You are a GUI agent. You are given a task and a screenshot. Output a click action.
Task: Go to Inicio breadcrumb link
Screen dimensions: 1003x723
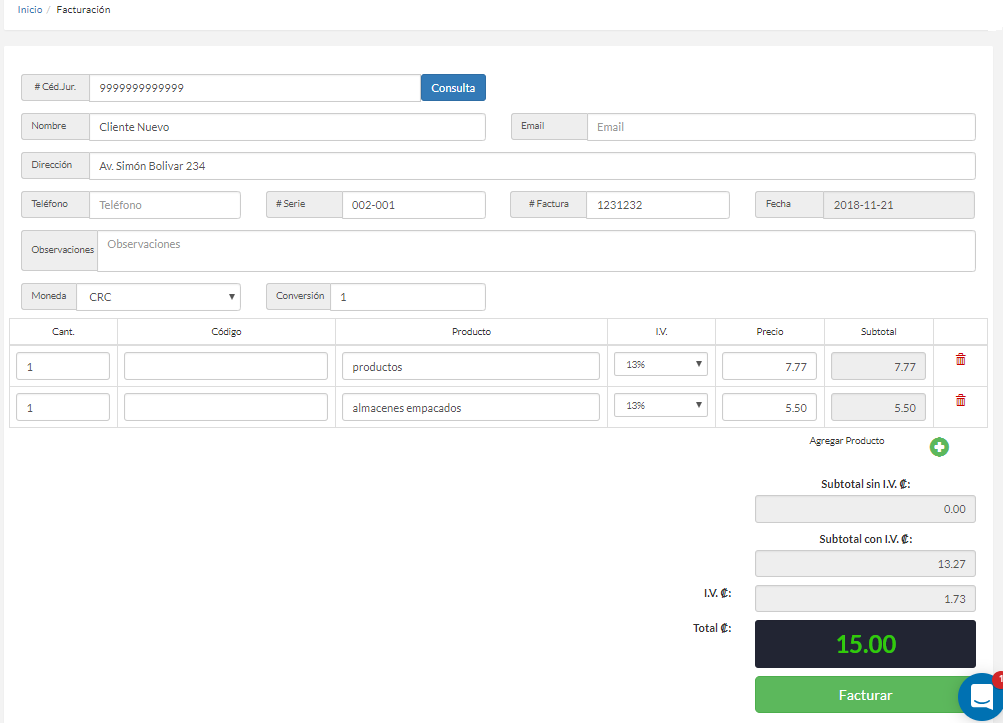(30, 10)
